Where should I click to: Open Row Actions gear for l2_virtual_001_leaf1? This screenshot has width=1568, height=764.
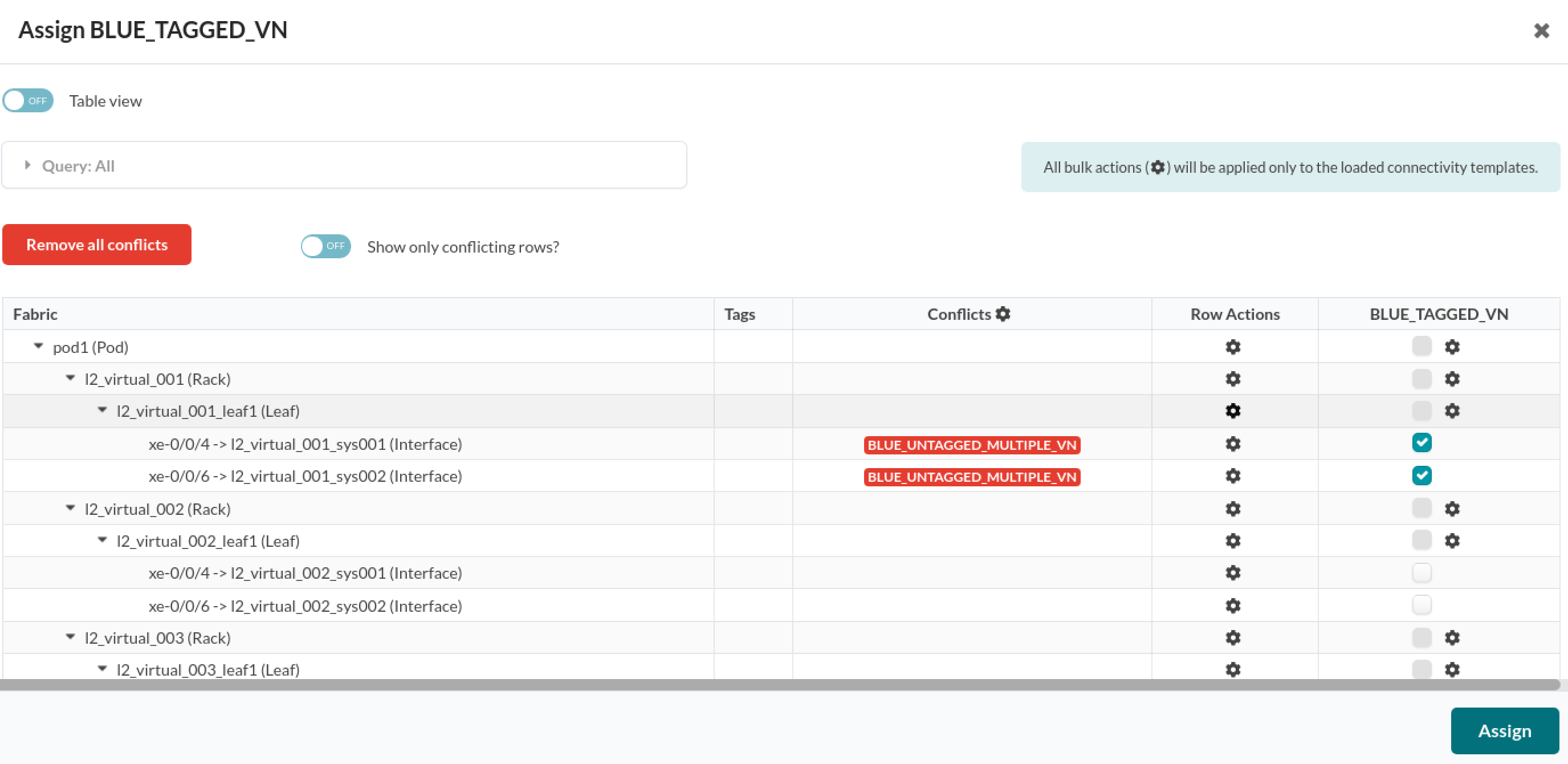pyautogui.click(x=1233, y=411)
